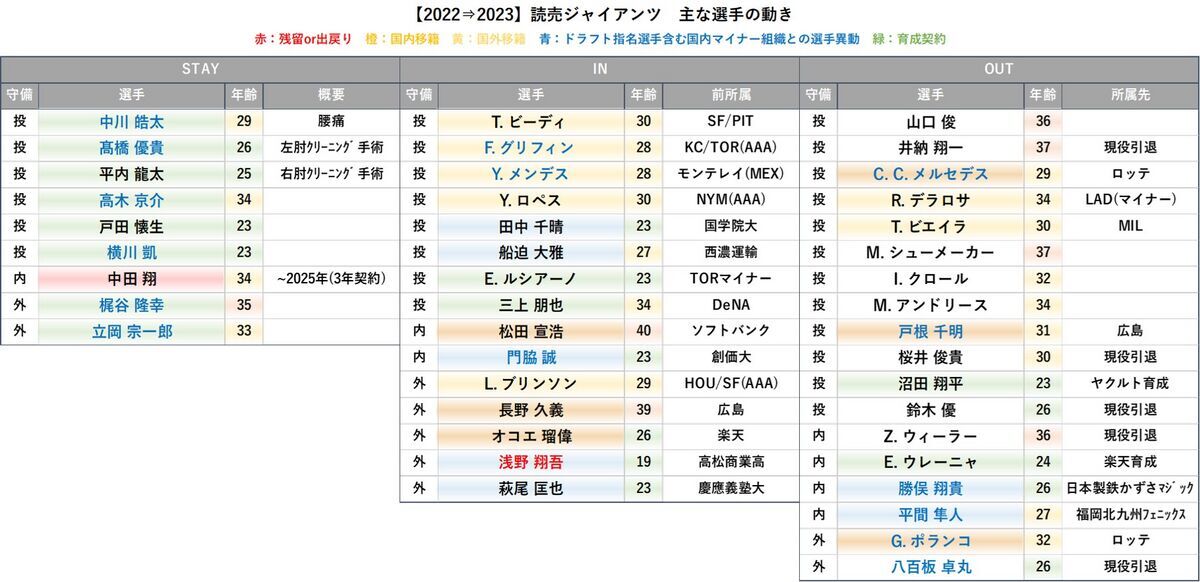Click the 前所属 column header
The height and width of the screenshot is (582, 1200).
[729, 95]
